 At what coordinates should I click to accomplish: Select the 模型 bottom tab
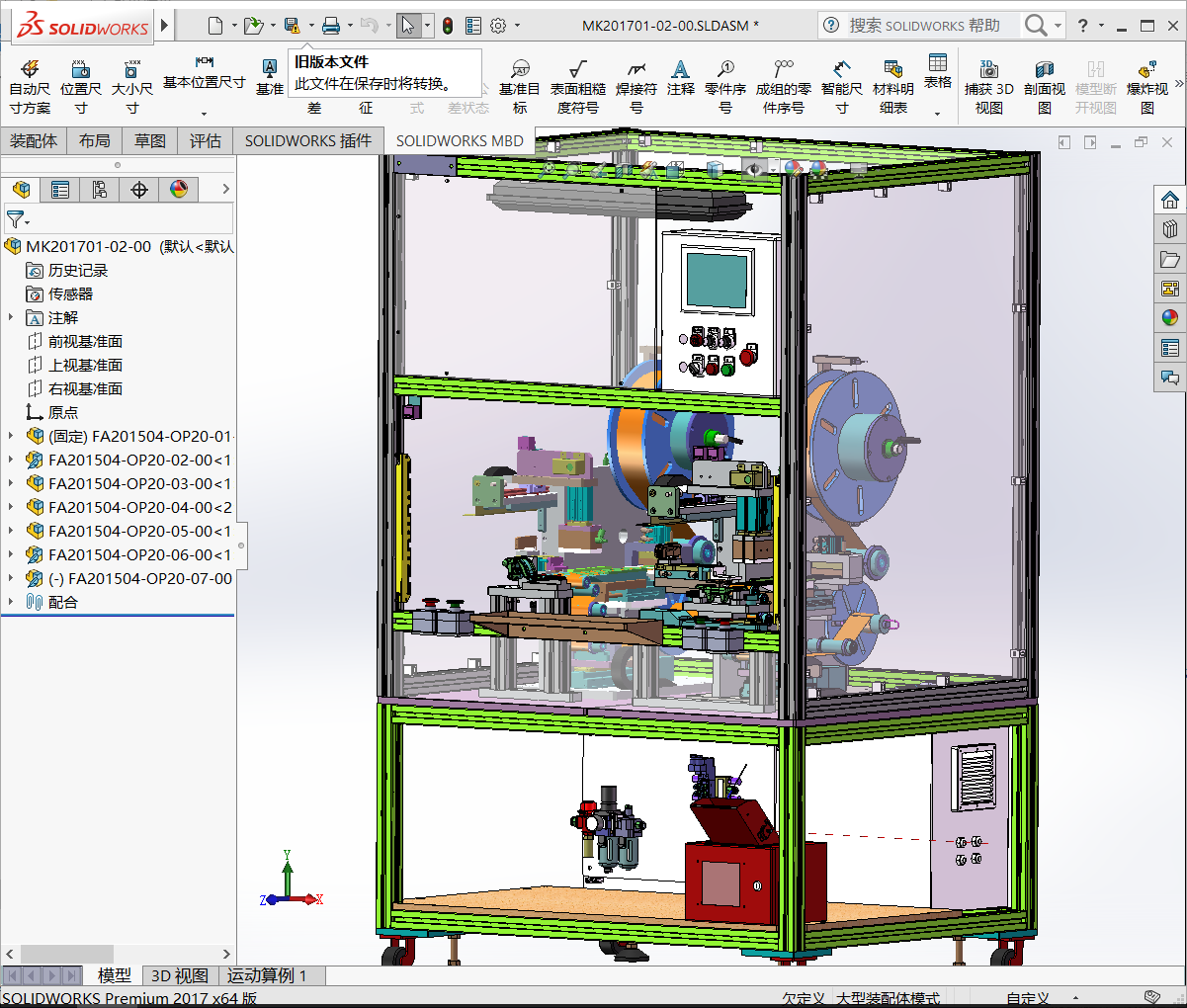click(114, 975)
